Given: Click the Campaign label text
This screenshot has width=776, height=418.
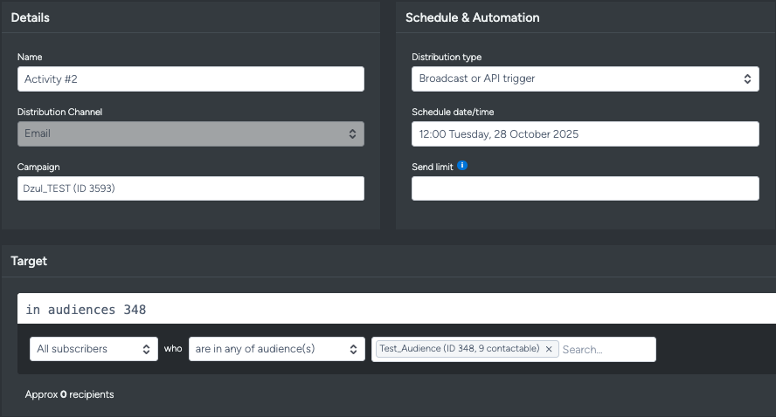Looking at the screenshot, I should click(x=39, y=166).
